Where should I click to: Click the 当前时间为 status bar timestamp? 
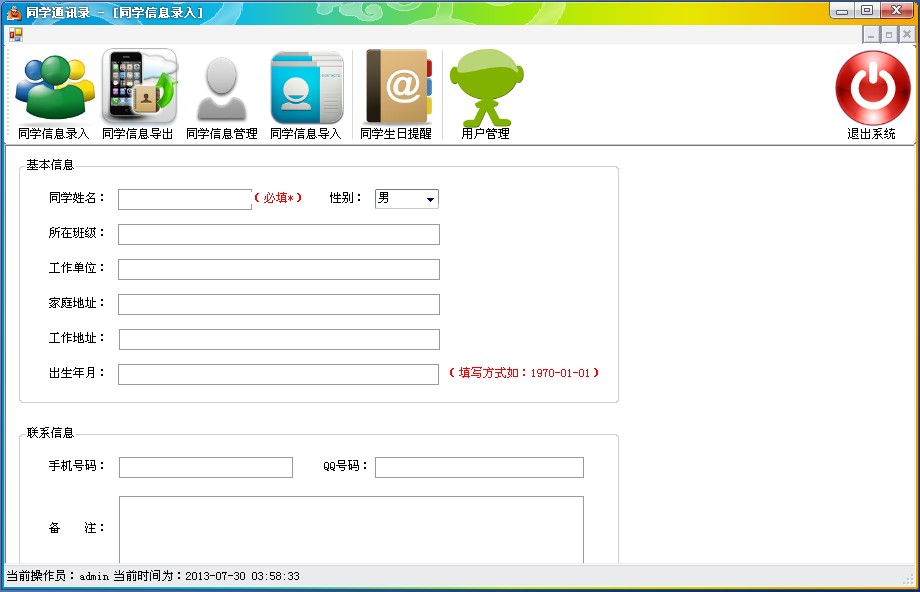[206, 576]
